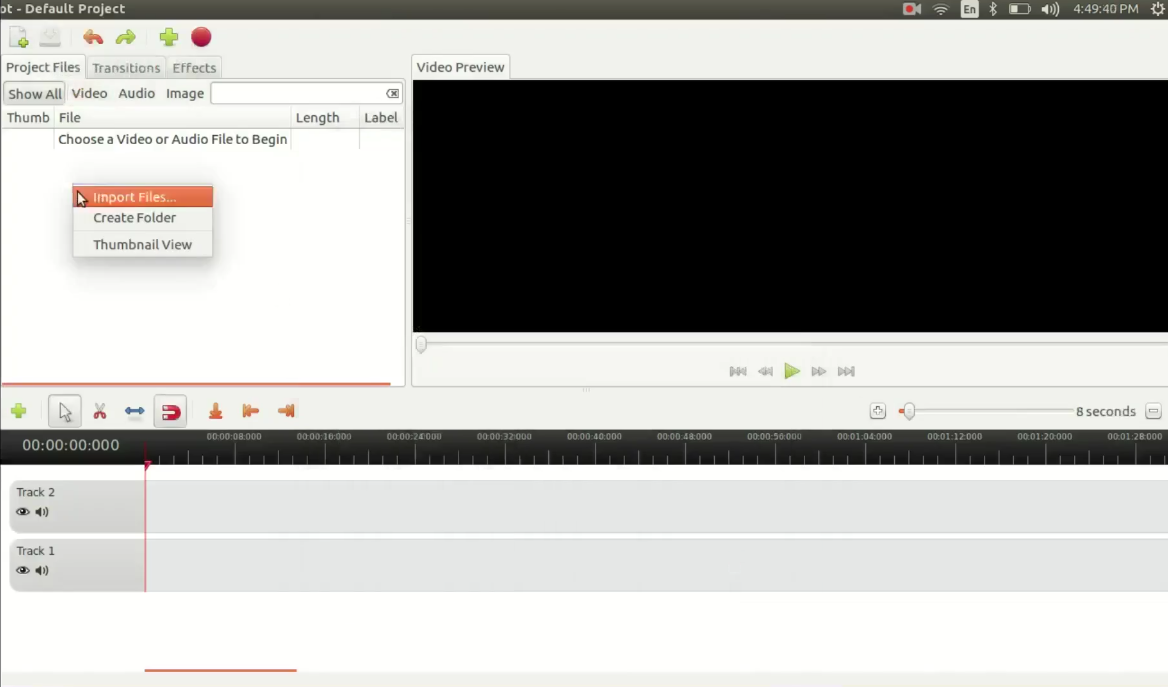Click the timeline horizontal scrollbar
Viewport: 1168px width, 687px height.
[220, 670]
